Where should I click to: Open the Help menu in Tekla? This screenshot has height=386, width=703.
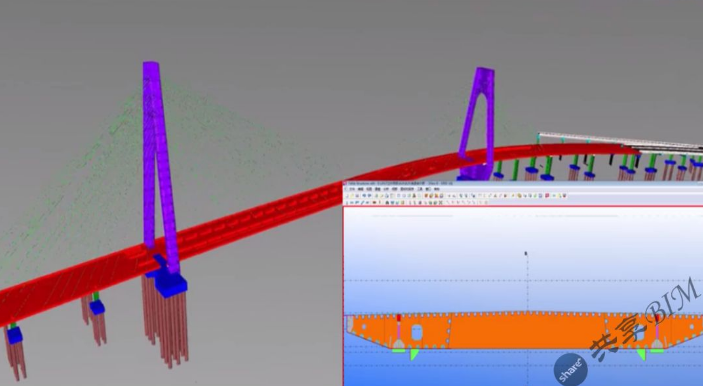click(x=437, y=189)
